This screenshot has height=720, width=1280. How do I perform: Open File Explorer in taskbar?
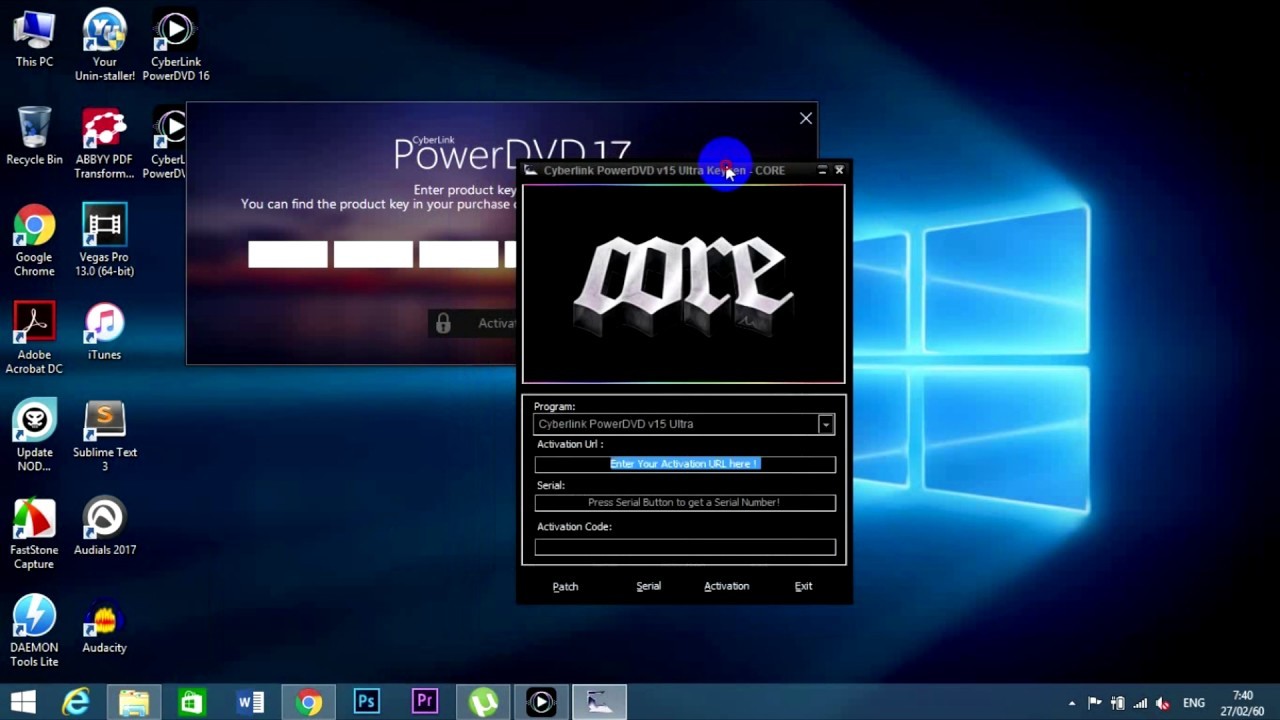coord(134,702)
